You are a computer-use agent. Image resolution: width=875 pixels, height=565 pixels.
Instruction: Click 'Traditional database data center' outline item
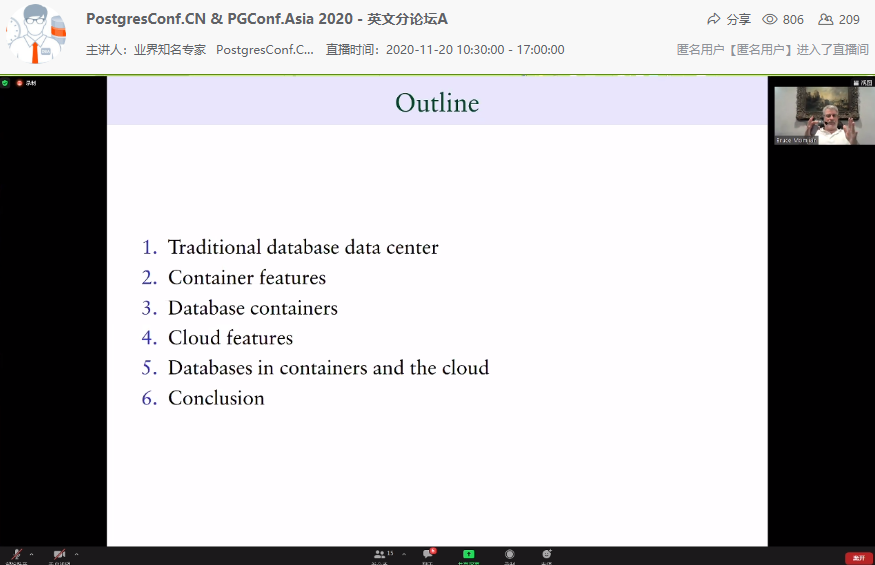point(303,247)
